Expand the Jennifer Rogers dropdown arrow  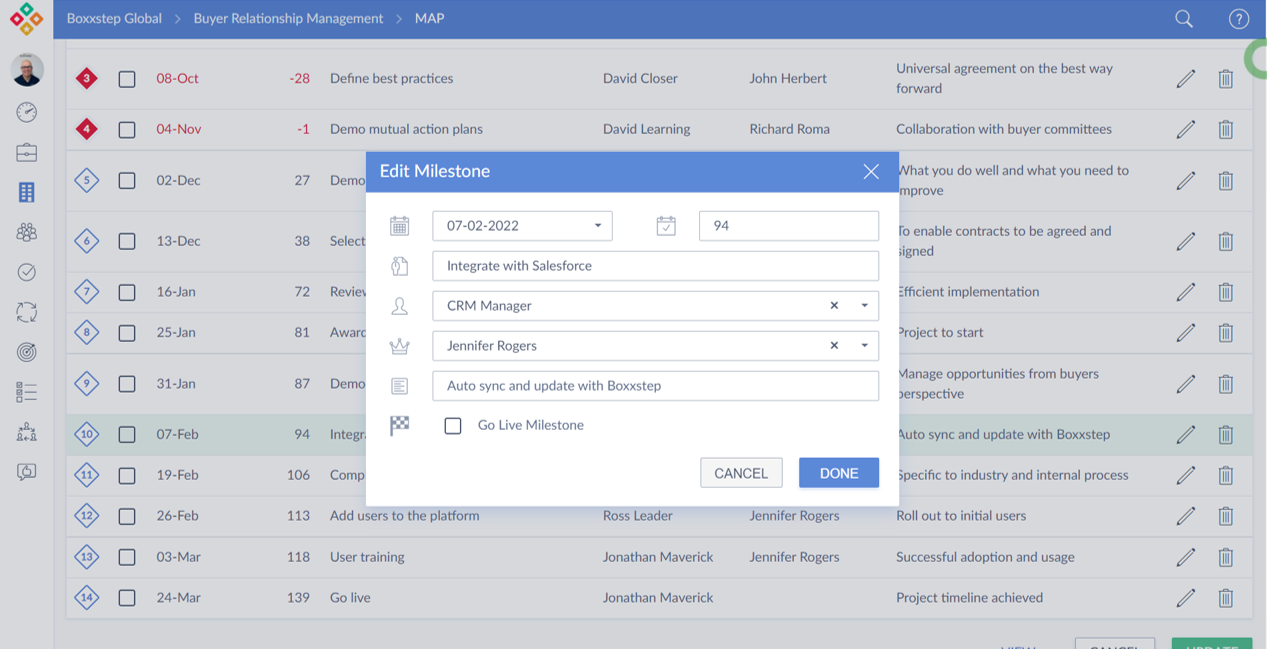coord(864,346)
